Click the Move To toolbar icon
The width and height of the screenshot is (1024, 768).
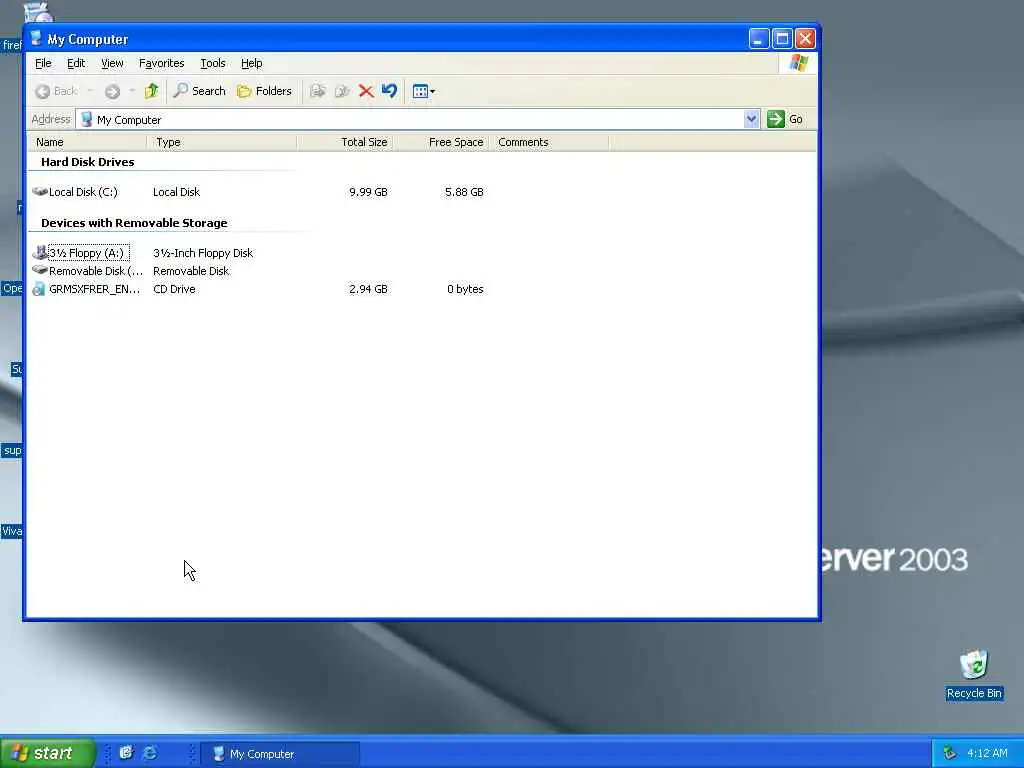[318, 91]
